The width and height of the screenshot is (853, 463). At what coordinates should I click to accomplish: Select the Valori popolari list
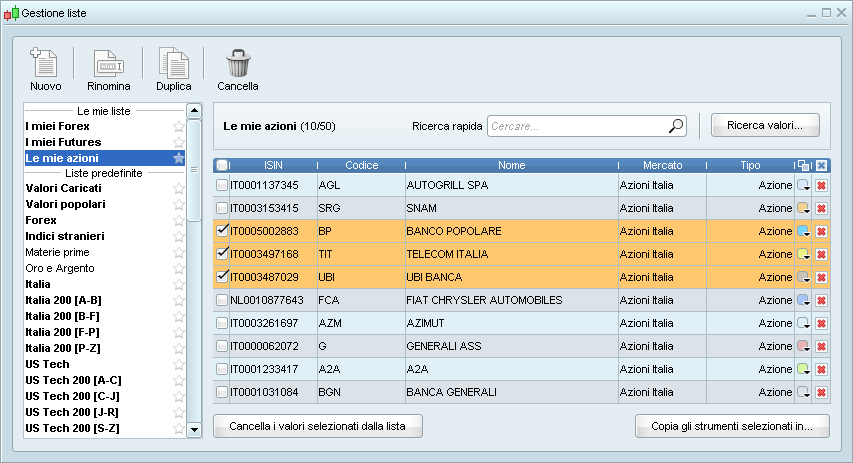65,204
